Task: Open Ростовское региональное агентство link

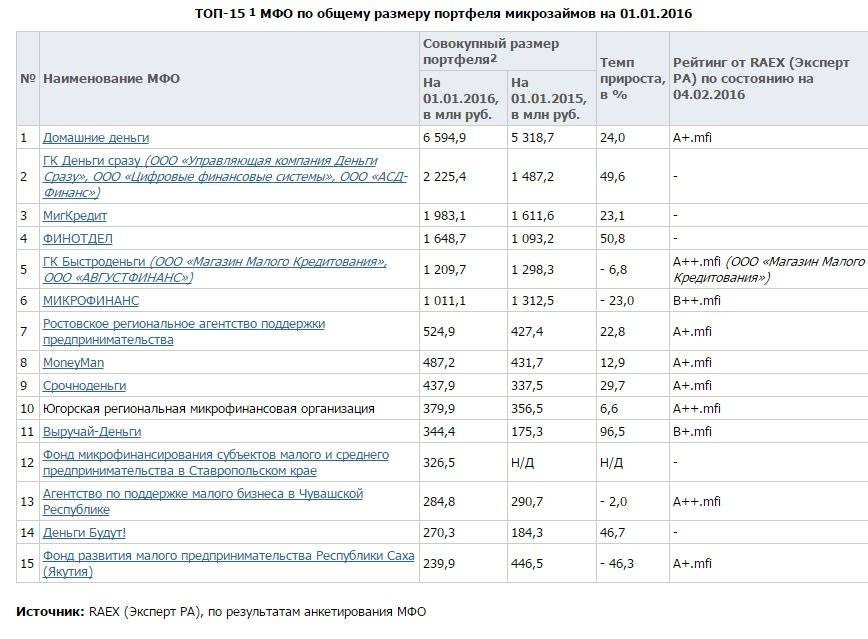Action: 183,324
